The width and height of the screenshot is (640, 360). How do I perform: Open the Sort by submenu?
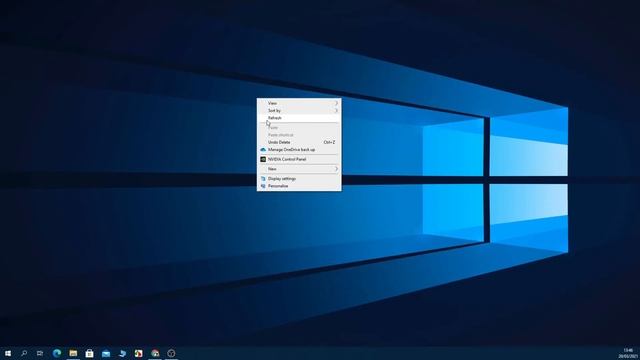click(x=299, y=111)
